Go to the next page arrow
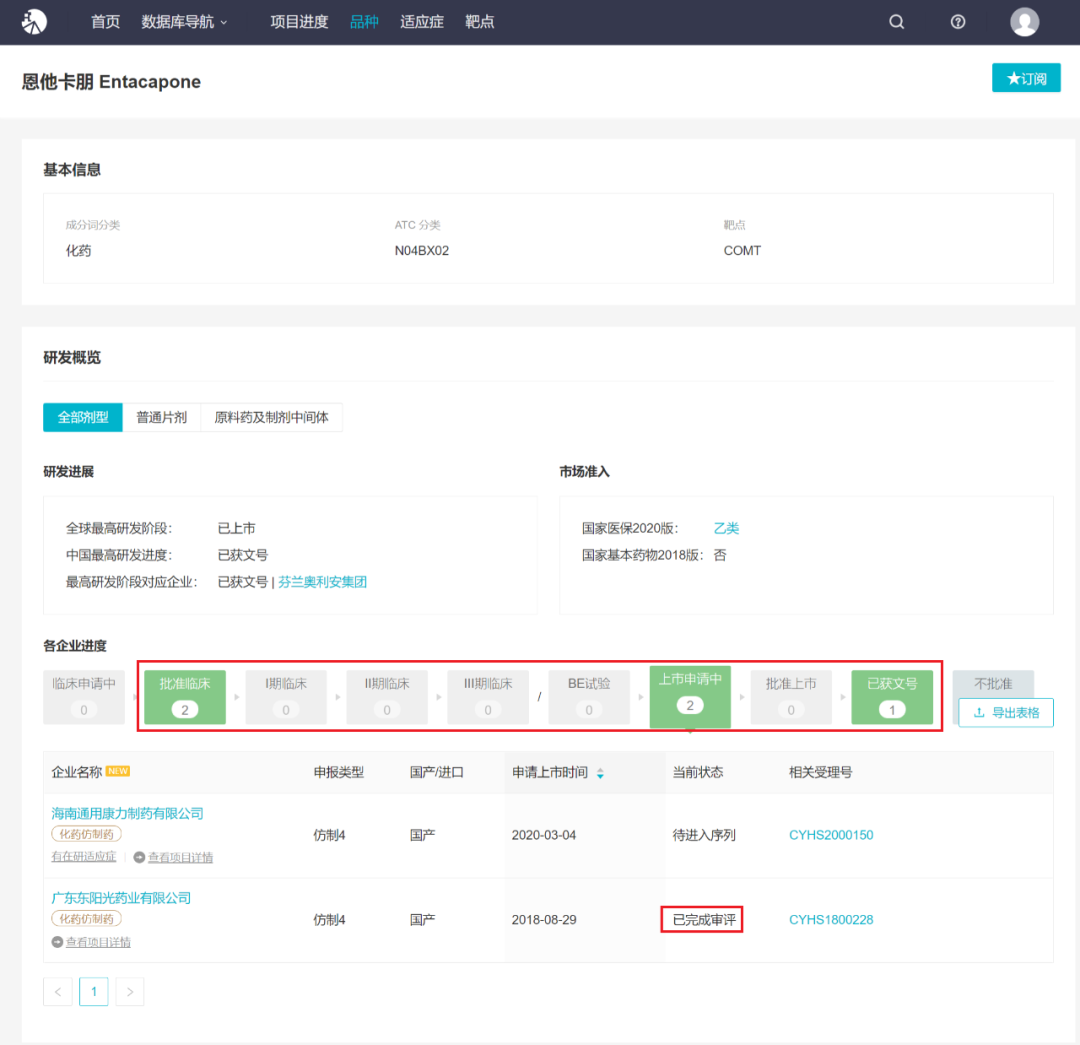The height and width of the screenshot is (1045, 1080). point(130,992)
